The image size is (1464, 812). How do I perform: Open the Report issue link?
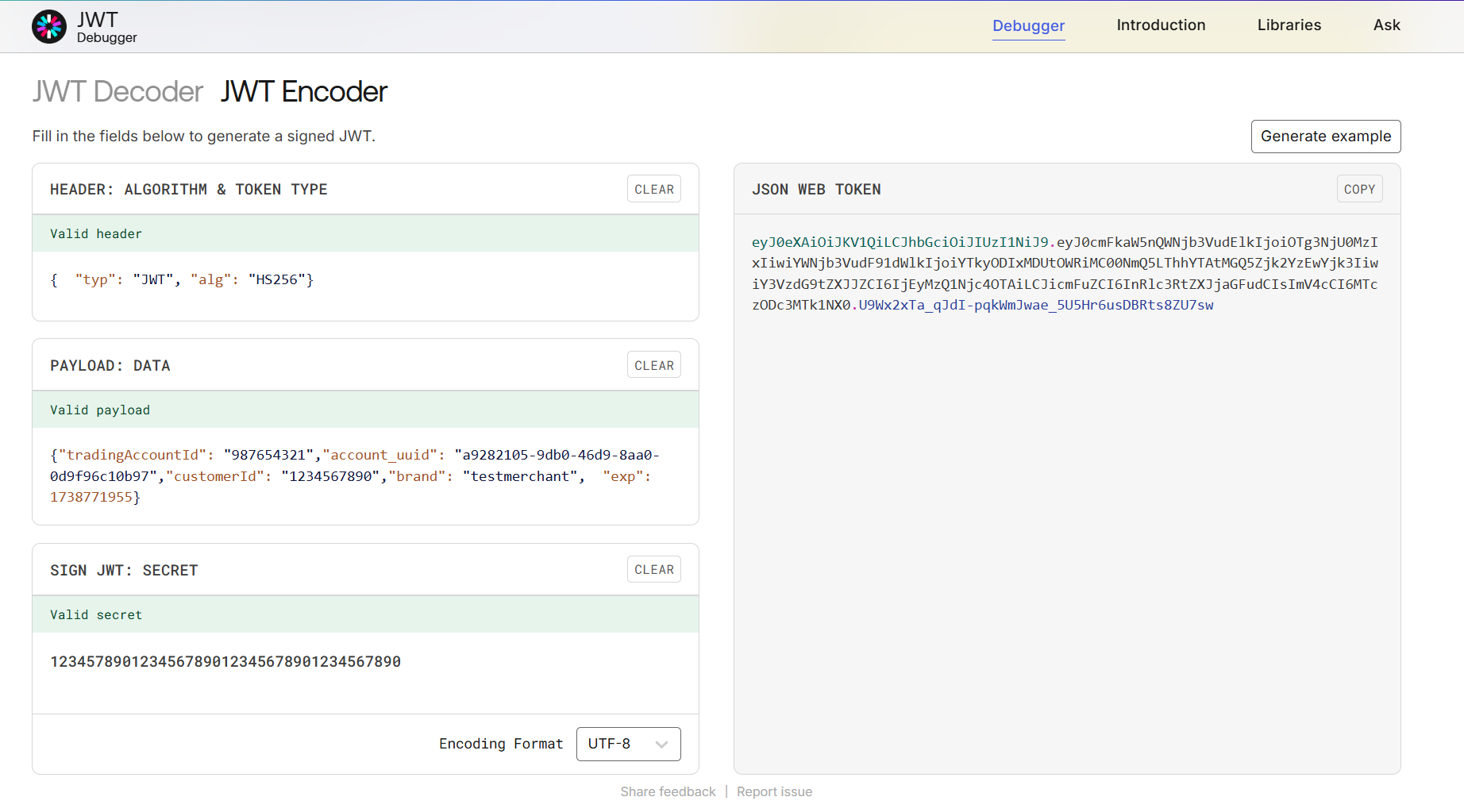(x=774, y=792)
